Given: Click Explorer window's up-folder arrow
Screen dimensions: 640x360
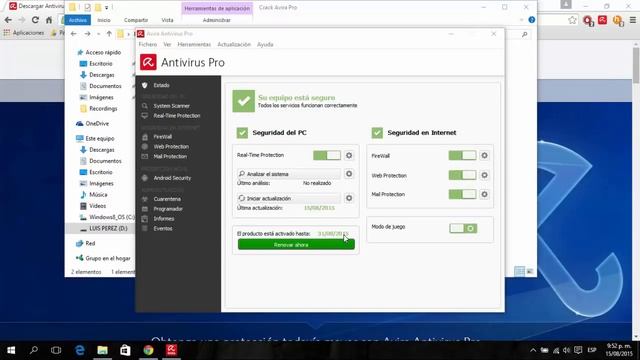Looking at the screenshot, I should [x=109, y=34].
